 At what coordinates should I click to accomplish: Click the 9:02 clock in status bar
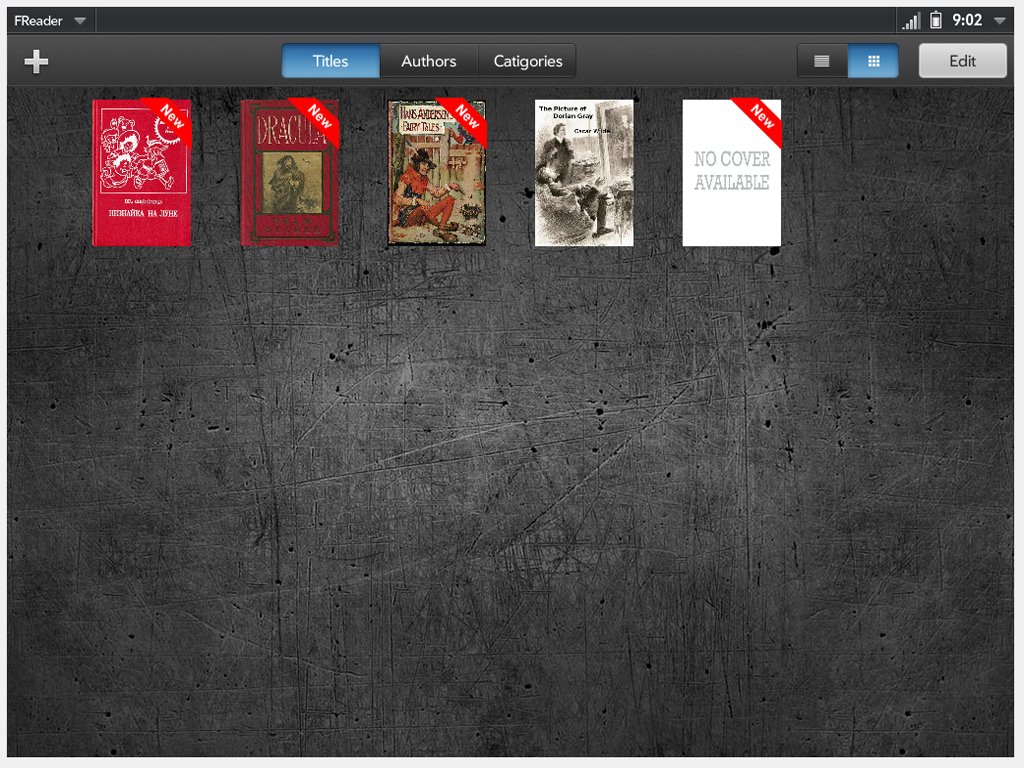click(x=967, y=20)
